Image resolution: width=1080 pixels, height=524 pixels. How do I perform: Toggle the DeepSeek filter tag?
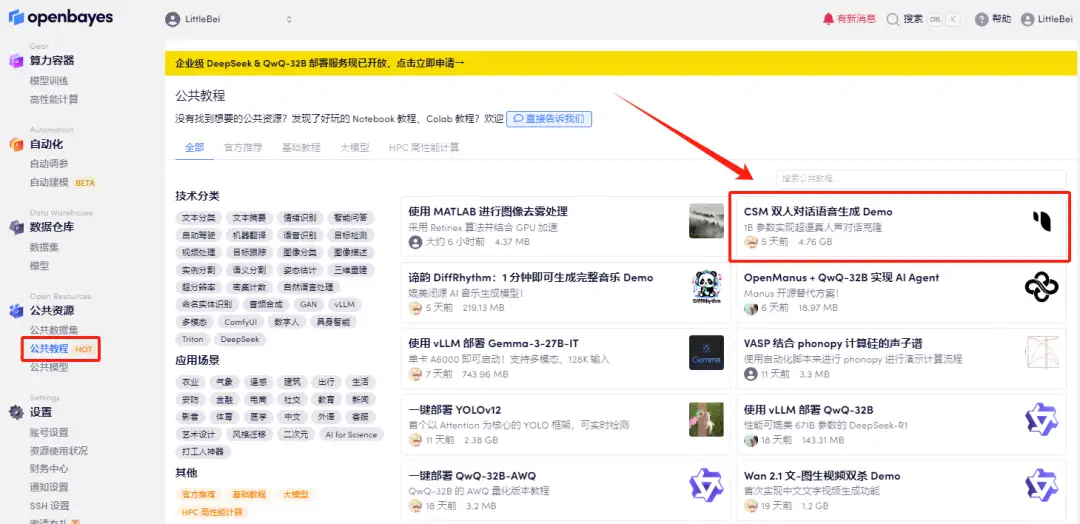240,339
